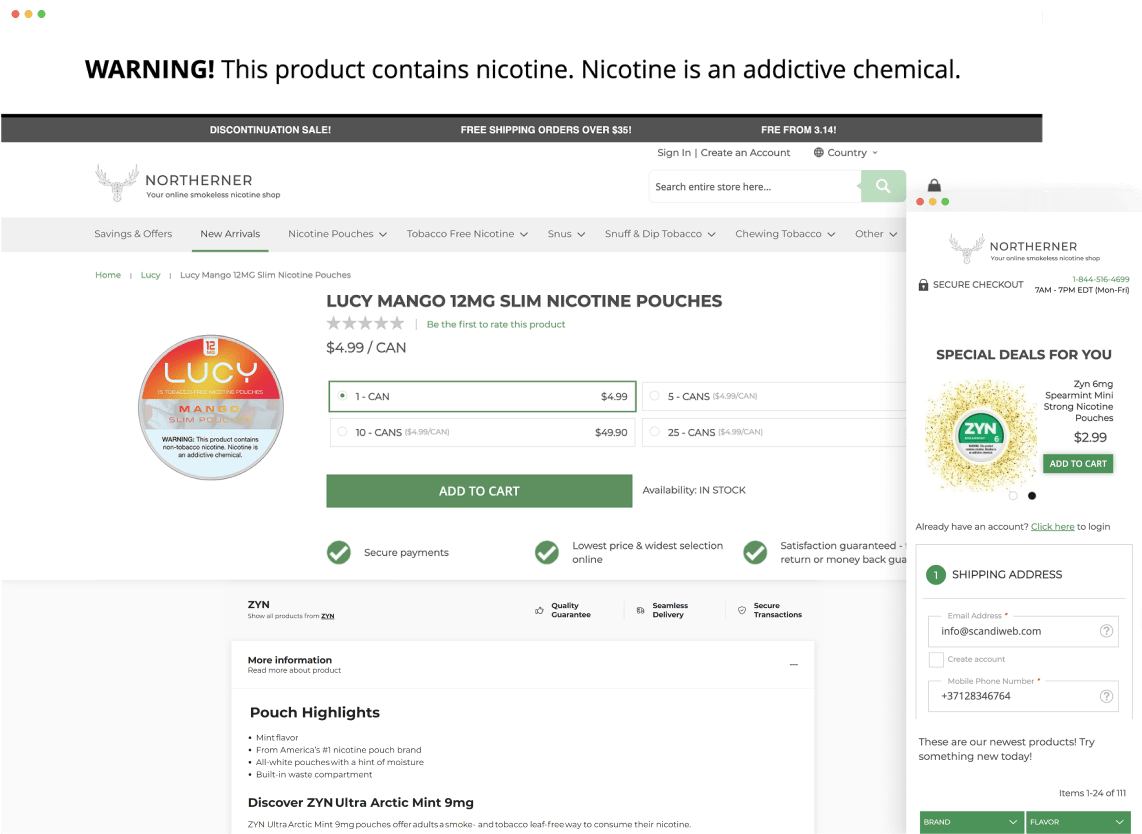Click the Secure payments checkmark icon

click(339, 553)
